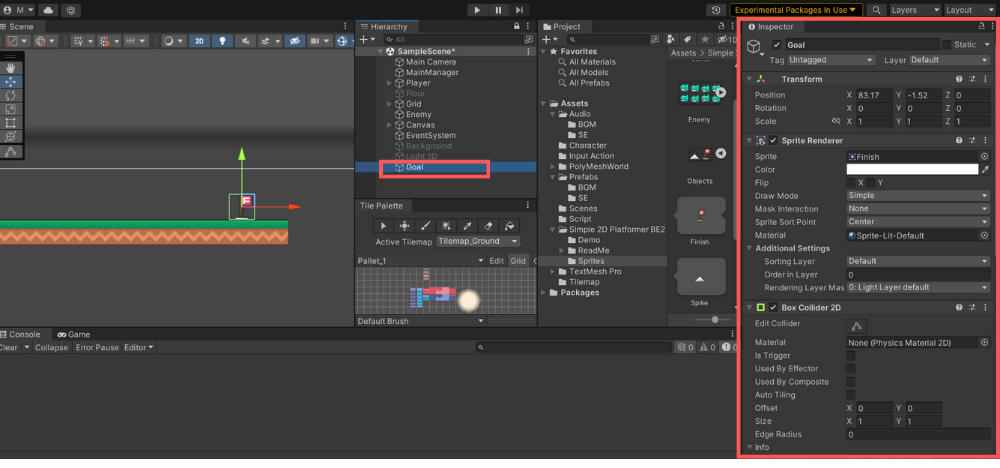This screenshot has height=468, width=1000.
Task: Expand the Player object in Hierarchy
Action: 389,83
